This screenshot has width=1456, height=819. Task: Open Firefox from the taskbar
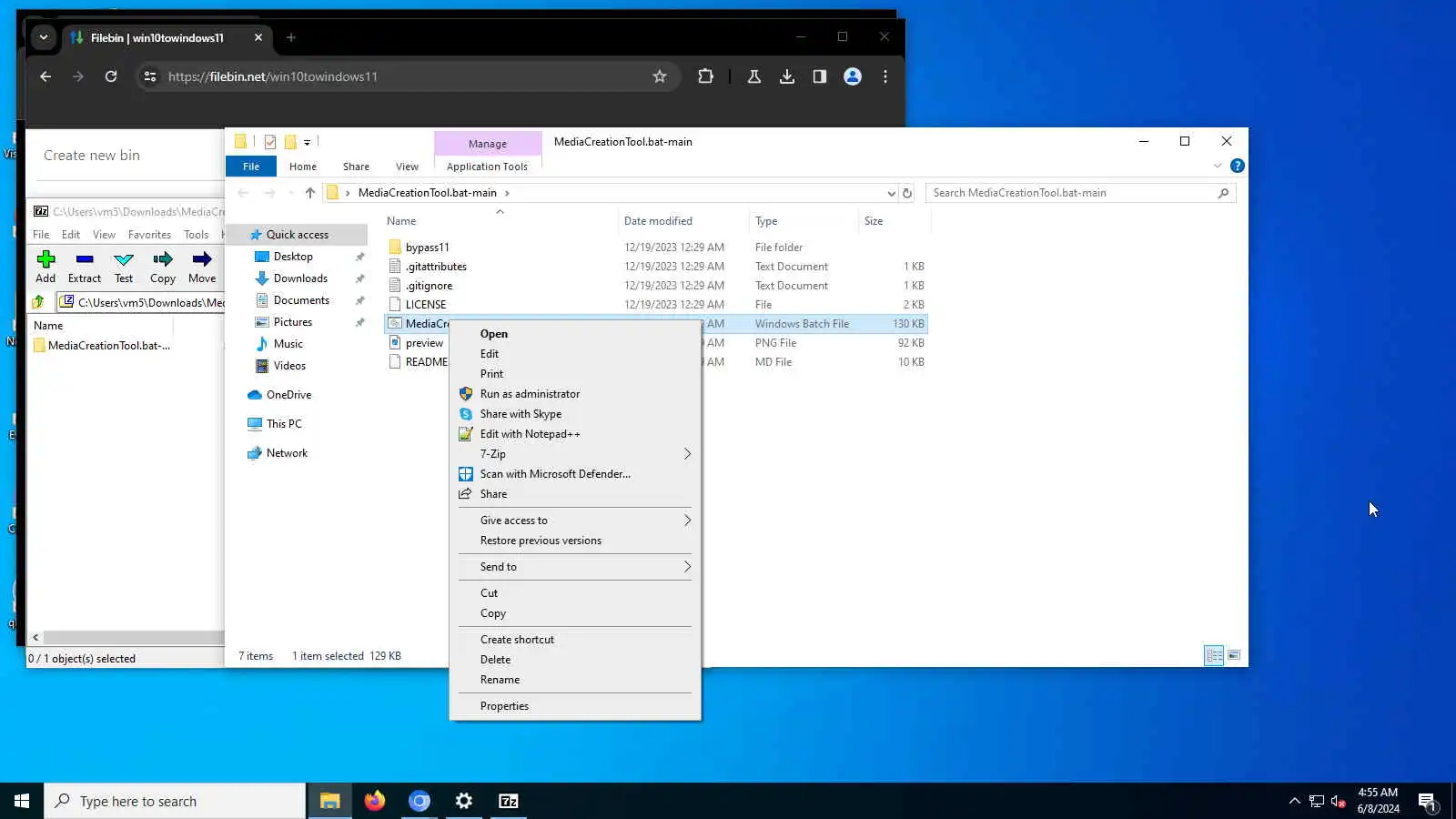point(375,801)
